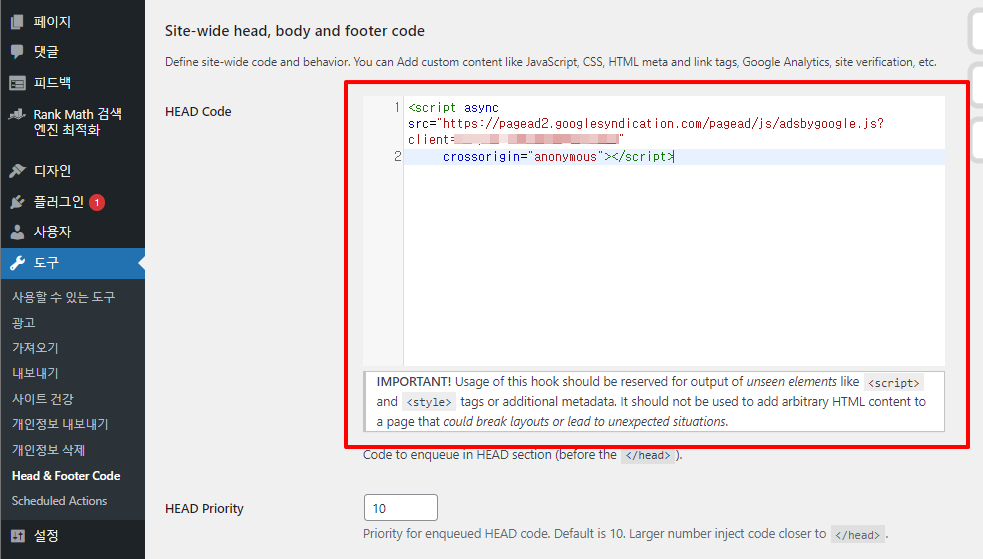
Task: Click the "<script async" code text
Action: (x=453, y=108)
